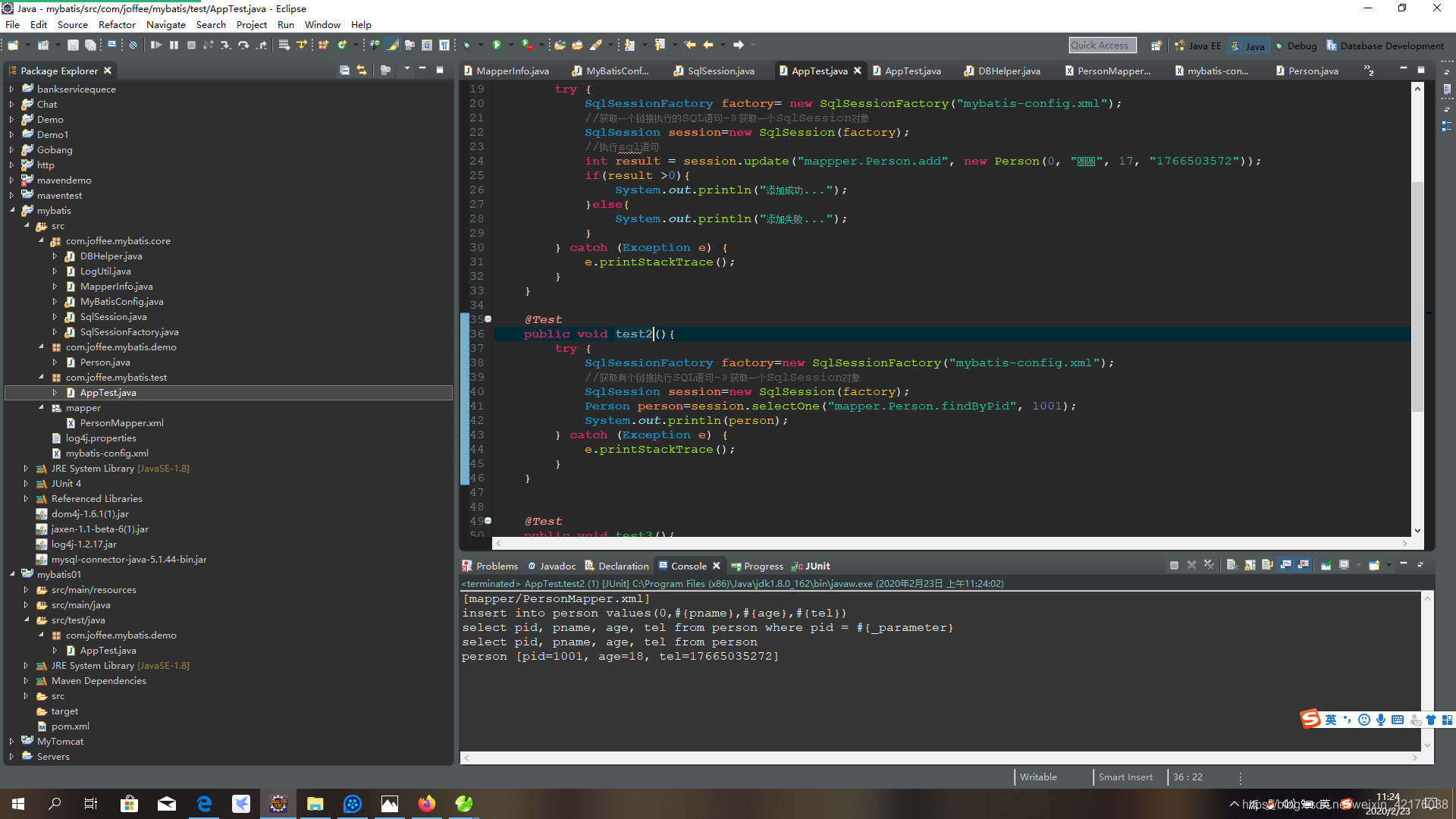Toggle Show Console When Standard Error Changes
1456x819 pixels.
pyautogui.click(x=1304, y=565)
